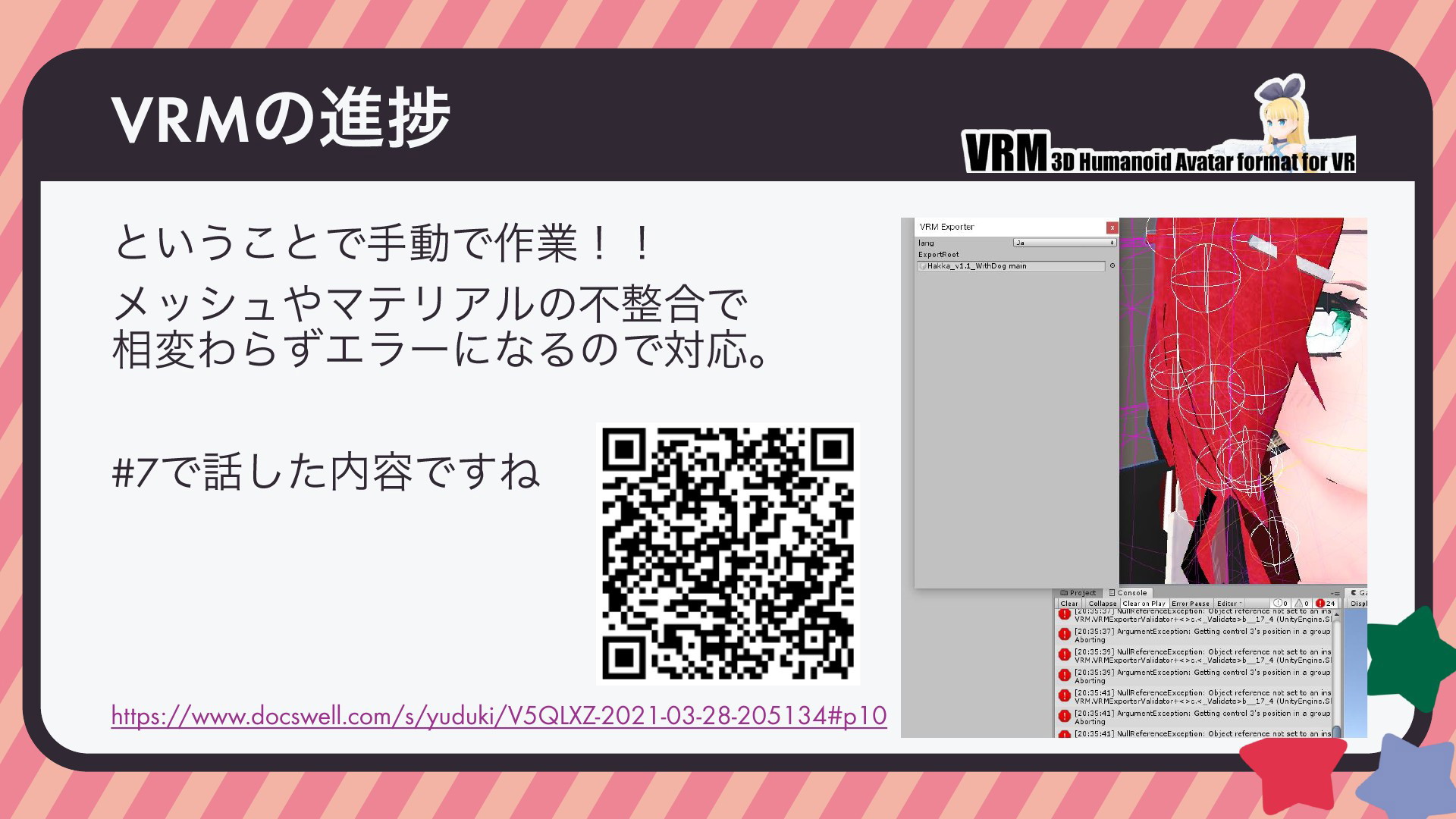
Task: Toggle the Collapse option in Console
Action: pos(1102,604)
